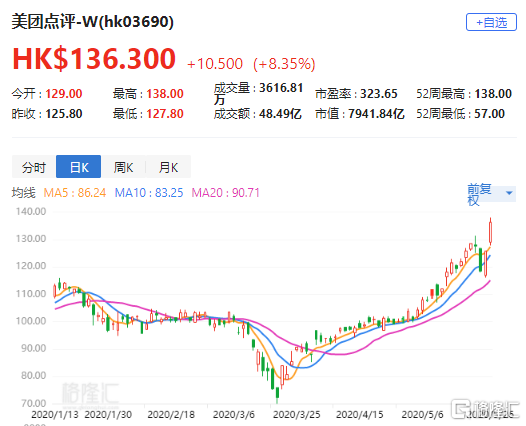Click the MA20 : 90.71 indicator label

tap(225, 193)
